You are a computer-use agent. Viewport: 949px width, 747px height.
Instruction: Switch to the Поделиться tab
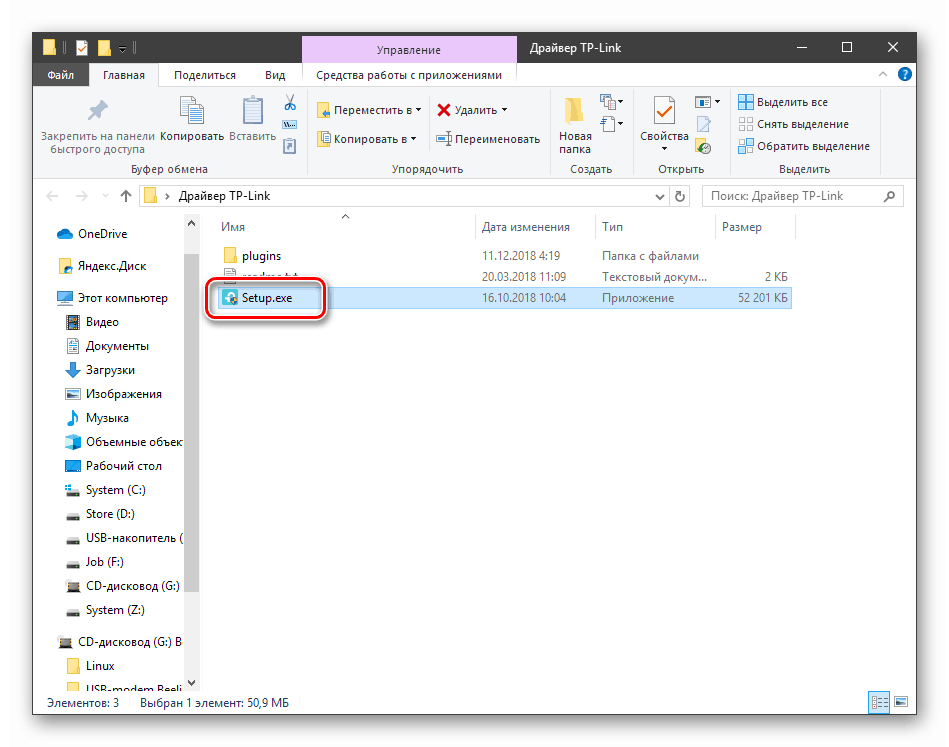(x=205, y=75)
